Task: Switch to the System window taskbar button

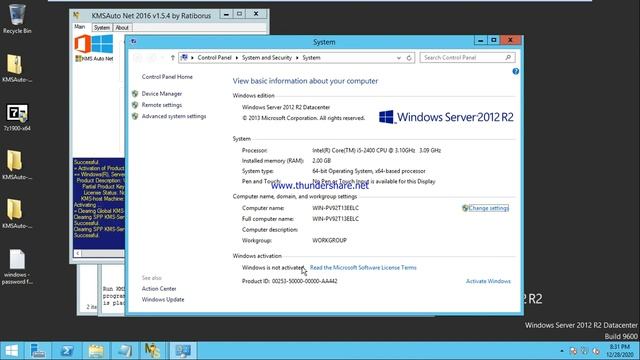Action: click(183, 351)
